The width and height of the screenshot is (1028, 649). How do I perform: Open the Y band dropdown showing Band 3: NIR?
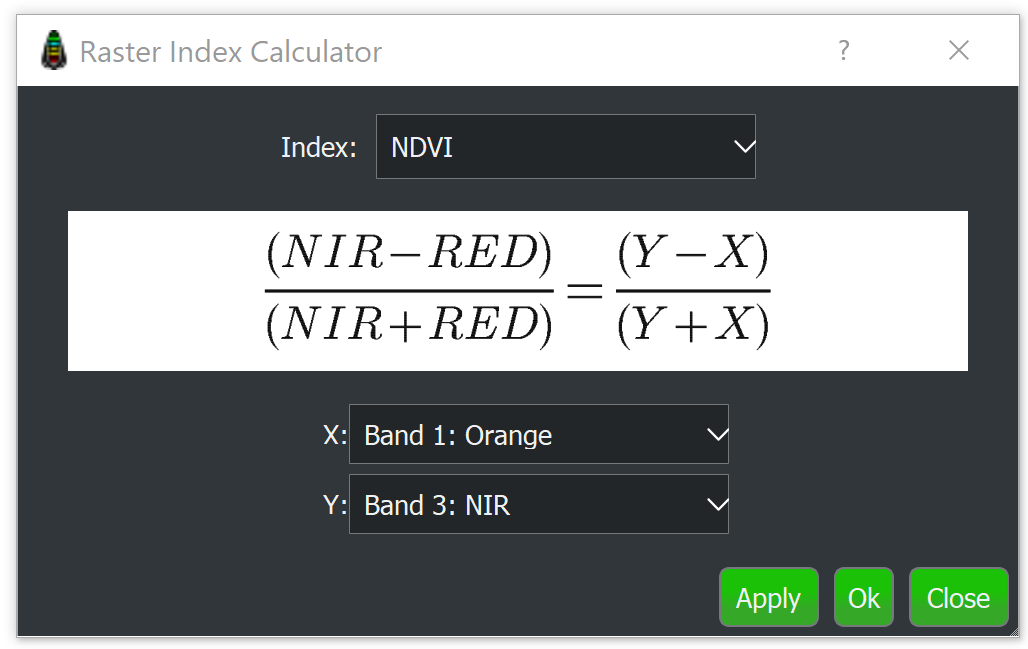pyautogui.click(x=538, y=505)
